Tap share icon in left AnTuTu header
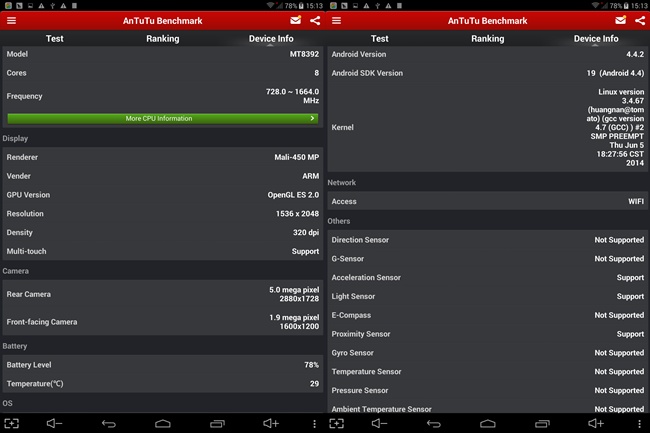 click(x=315, y=20)
